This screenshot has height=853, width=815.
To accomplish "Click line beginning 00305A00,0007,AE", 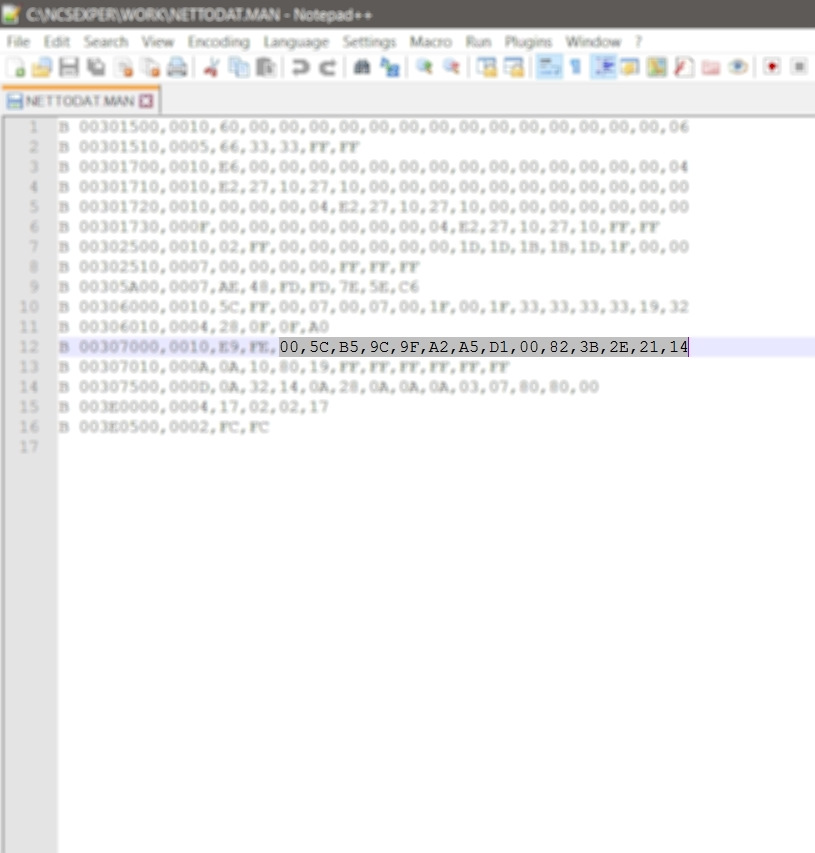I will (x=239, y=287).
